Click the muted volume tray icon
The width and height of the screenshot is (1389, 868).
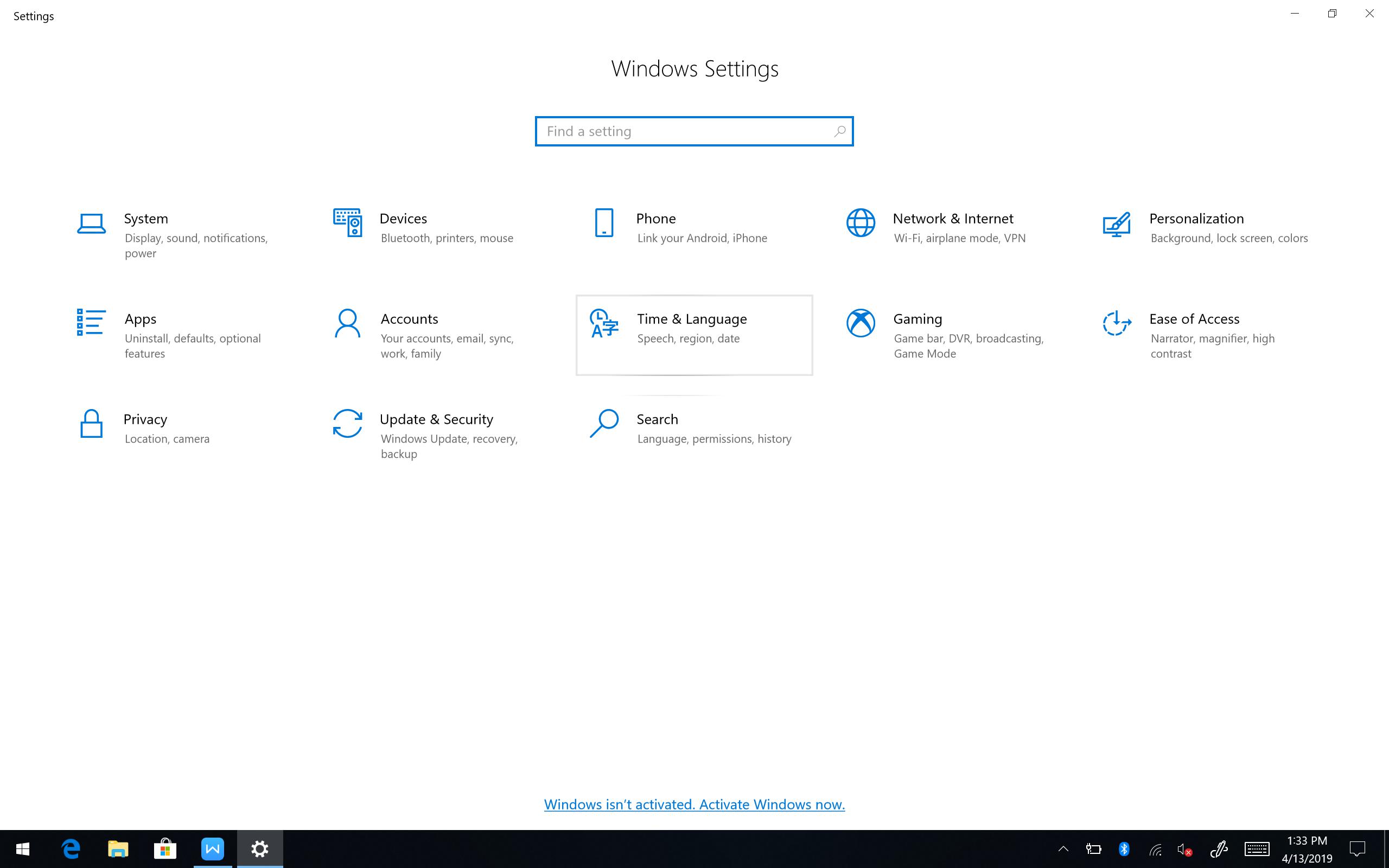(x=1184, y=849)
